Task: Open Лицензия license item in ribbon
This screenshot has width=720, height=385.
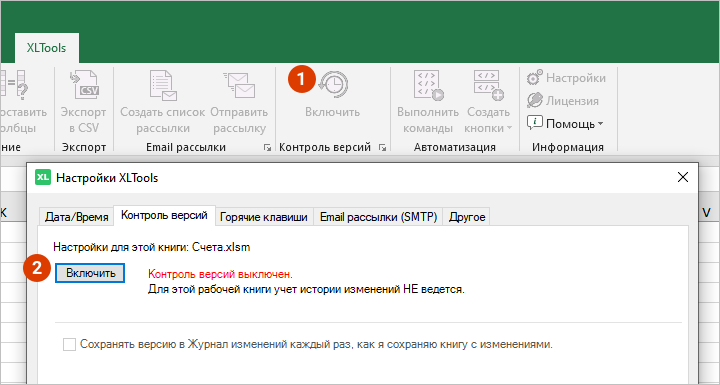Action: [562, 101]
